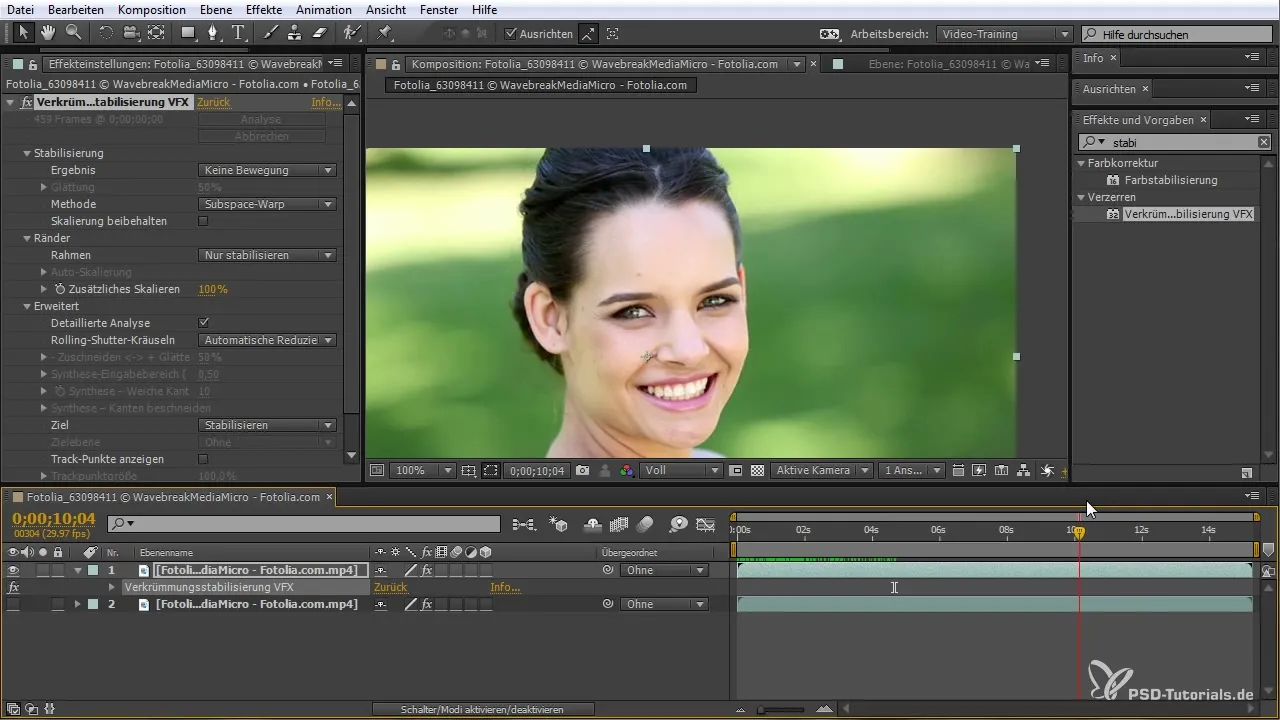Toggle the fx switch on layer 1
Screen dimensions: 1280x720
[427, 570]
